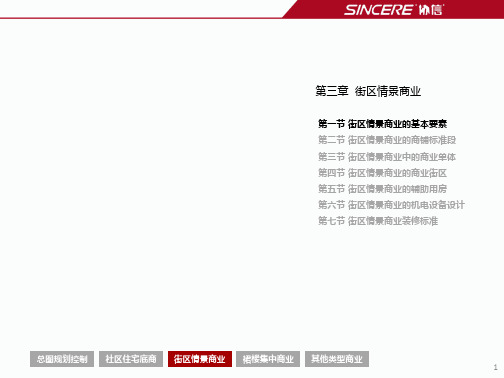This screenshot has width=504, height=378.
Task: Open the 社区住宅底商 navigation tab
Action: pyautogui.click(x=131, y=359)
